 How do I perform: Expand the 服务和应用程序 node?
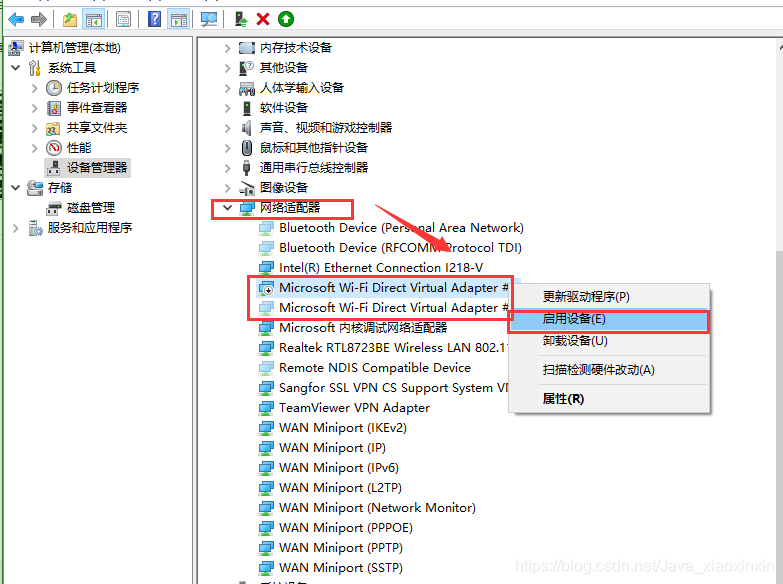(x=15, y=228)
